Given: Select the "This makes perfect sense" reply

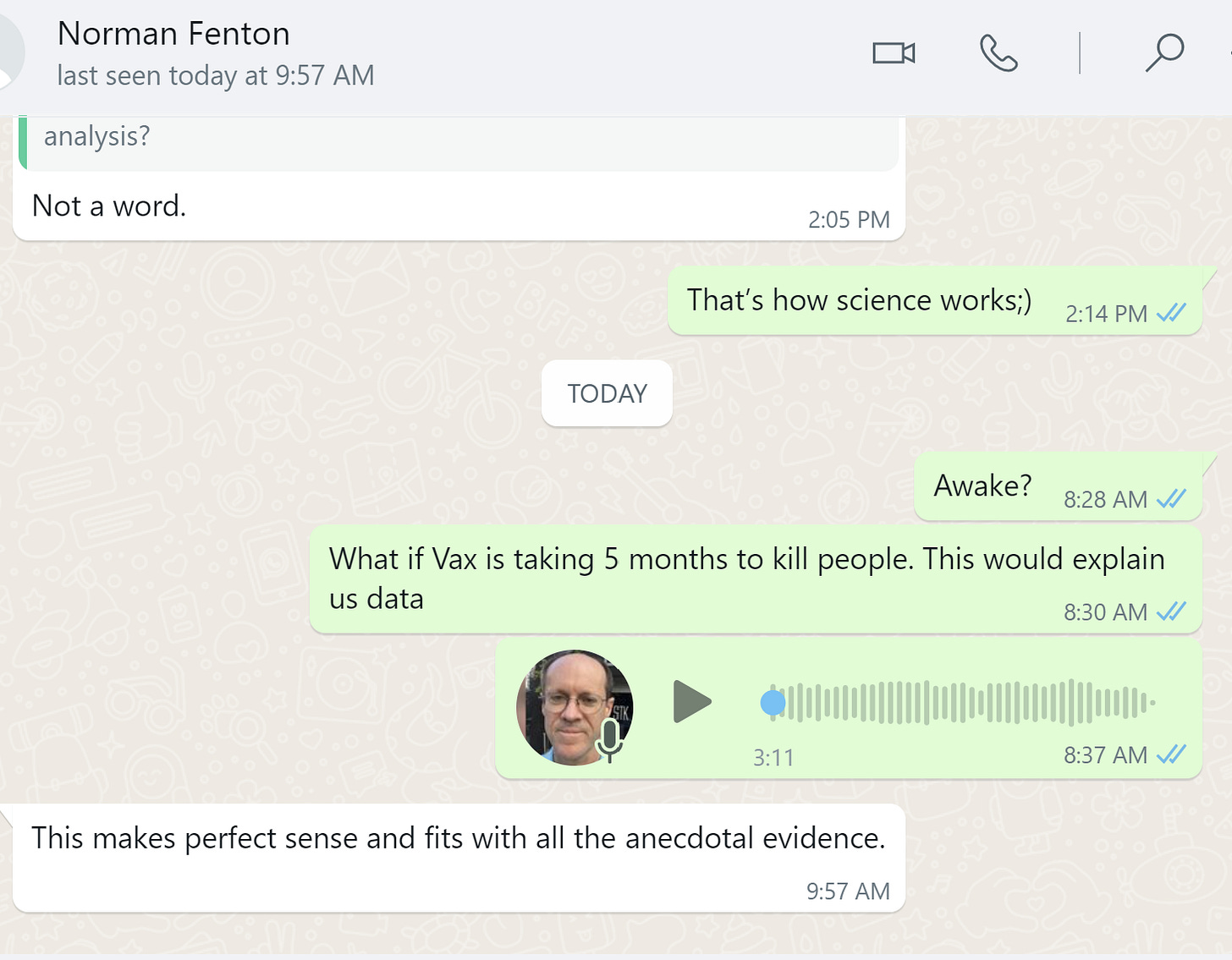Looking at the screenshot, I should coord(458,838).
